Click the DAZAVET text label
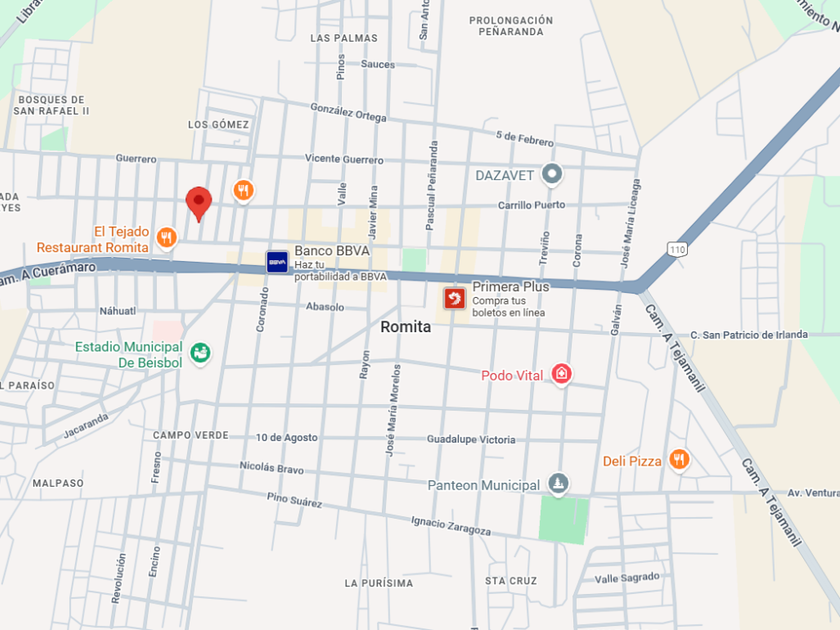 pyautogui.click(x=505, y=176)
